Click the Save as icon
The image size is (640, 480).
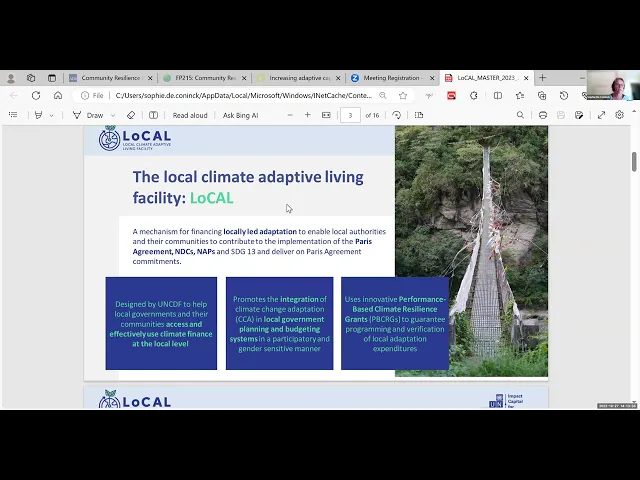point(579,115)
